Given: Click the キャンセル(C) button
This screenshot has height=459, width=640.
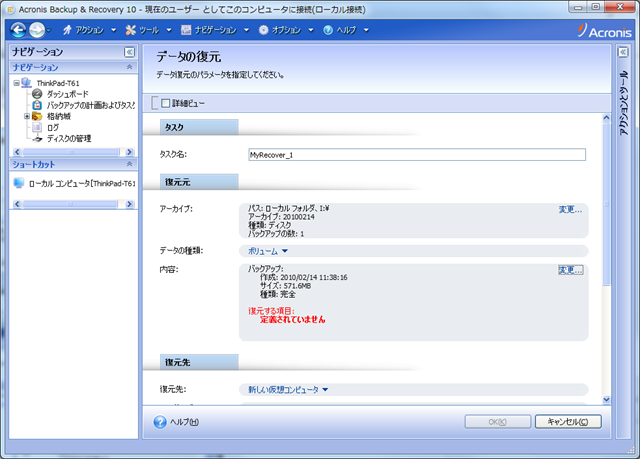Looking at the screenshot, I should click(x=568, y=421).
